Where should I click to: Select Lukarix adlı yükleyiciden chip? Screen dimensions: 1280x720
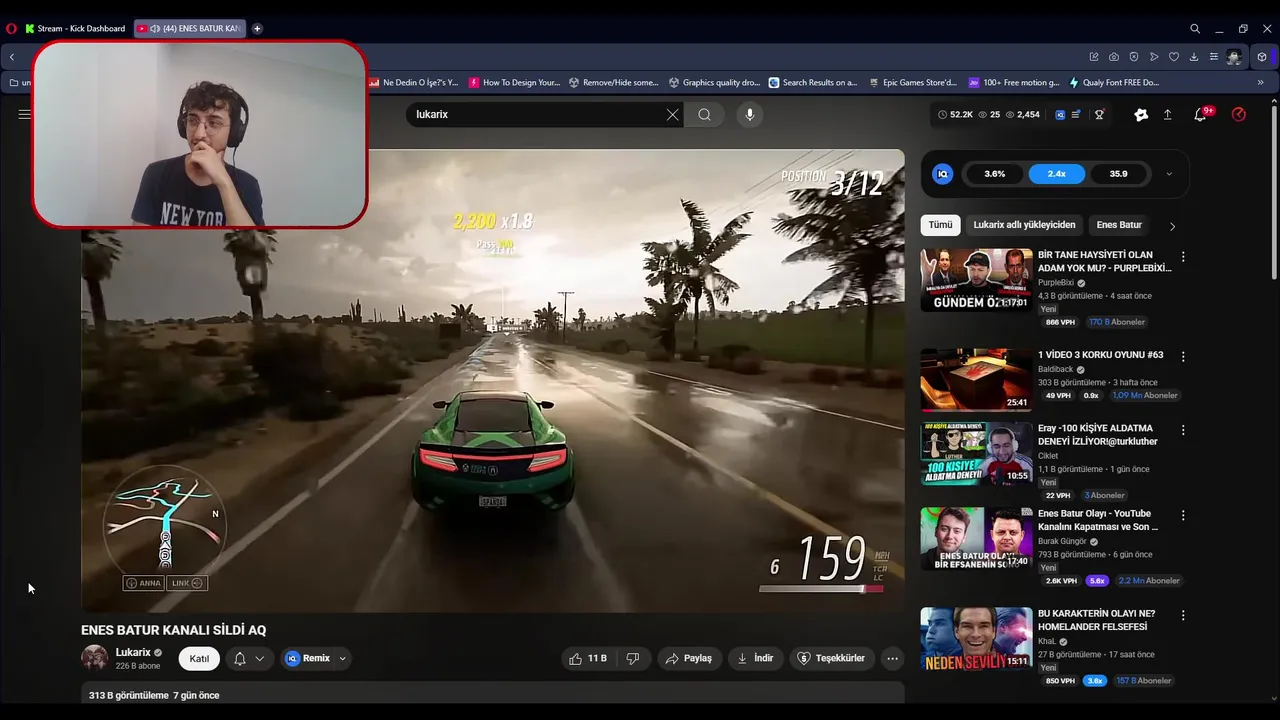click(1024, 225)
